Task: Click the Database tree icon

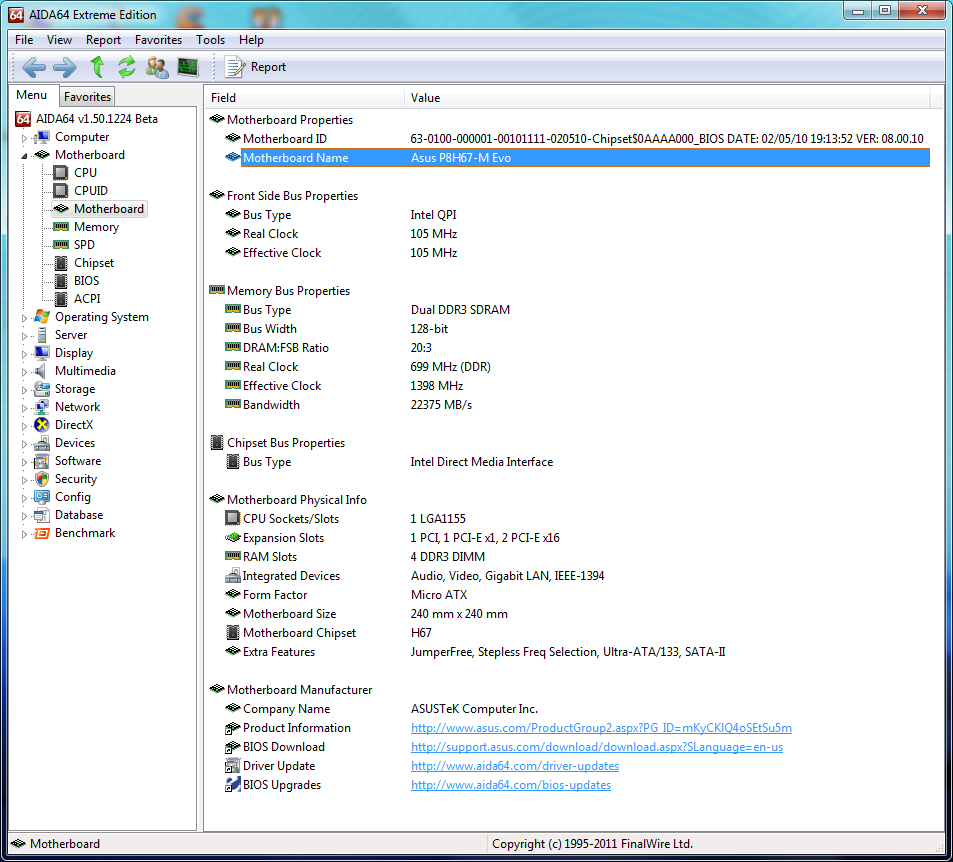Action: pyautogui.click(x=42, y=515)
